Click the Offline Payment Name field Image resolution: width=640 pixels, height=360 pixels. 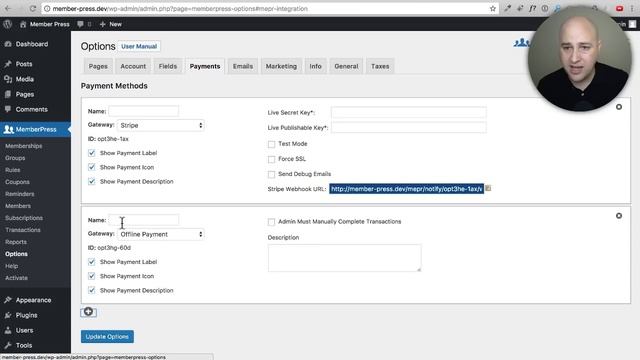pyautogui.click(x=143, y=220)
